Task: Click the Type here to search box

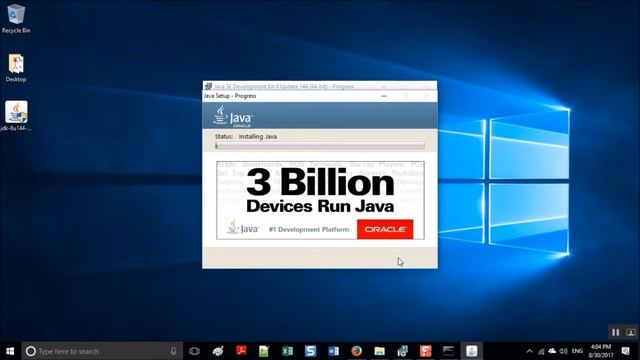Action: pos(102,351)
